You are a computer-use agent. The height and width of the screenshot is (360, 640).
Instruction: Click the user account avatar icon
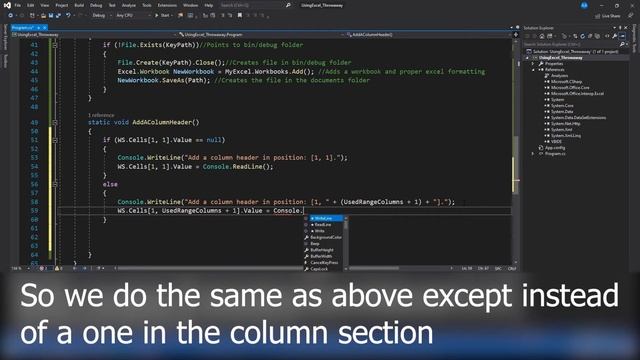584,5
